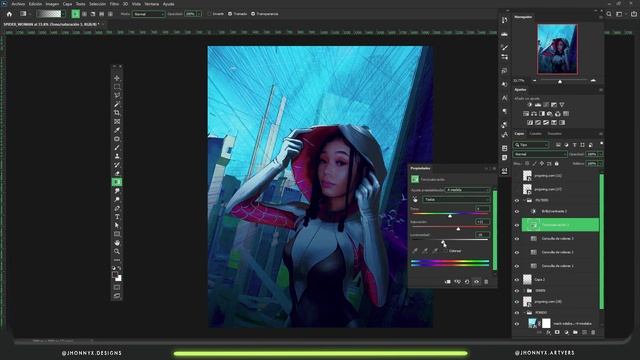Hide the Brillo/contraste 2 layer
Viewport: 640px width, 360px height.
pos(517,212)
